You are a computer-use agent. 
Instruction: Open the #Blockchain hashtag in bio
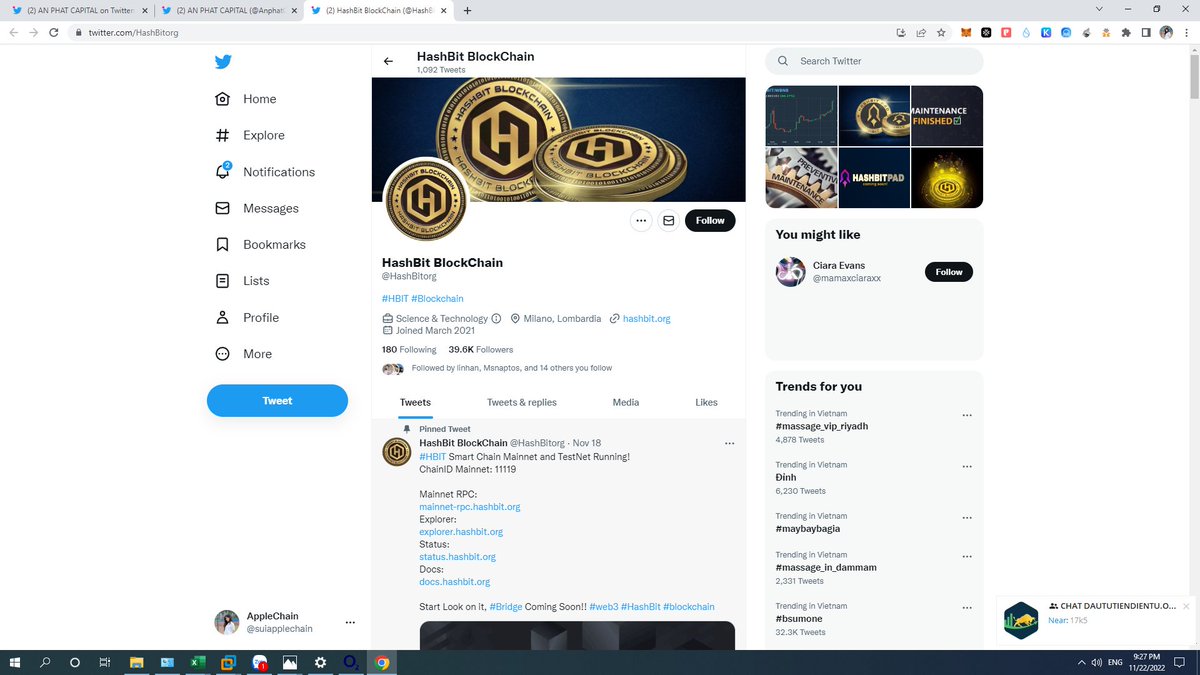click(437, 298)
